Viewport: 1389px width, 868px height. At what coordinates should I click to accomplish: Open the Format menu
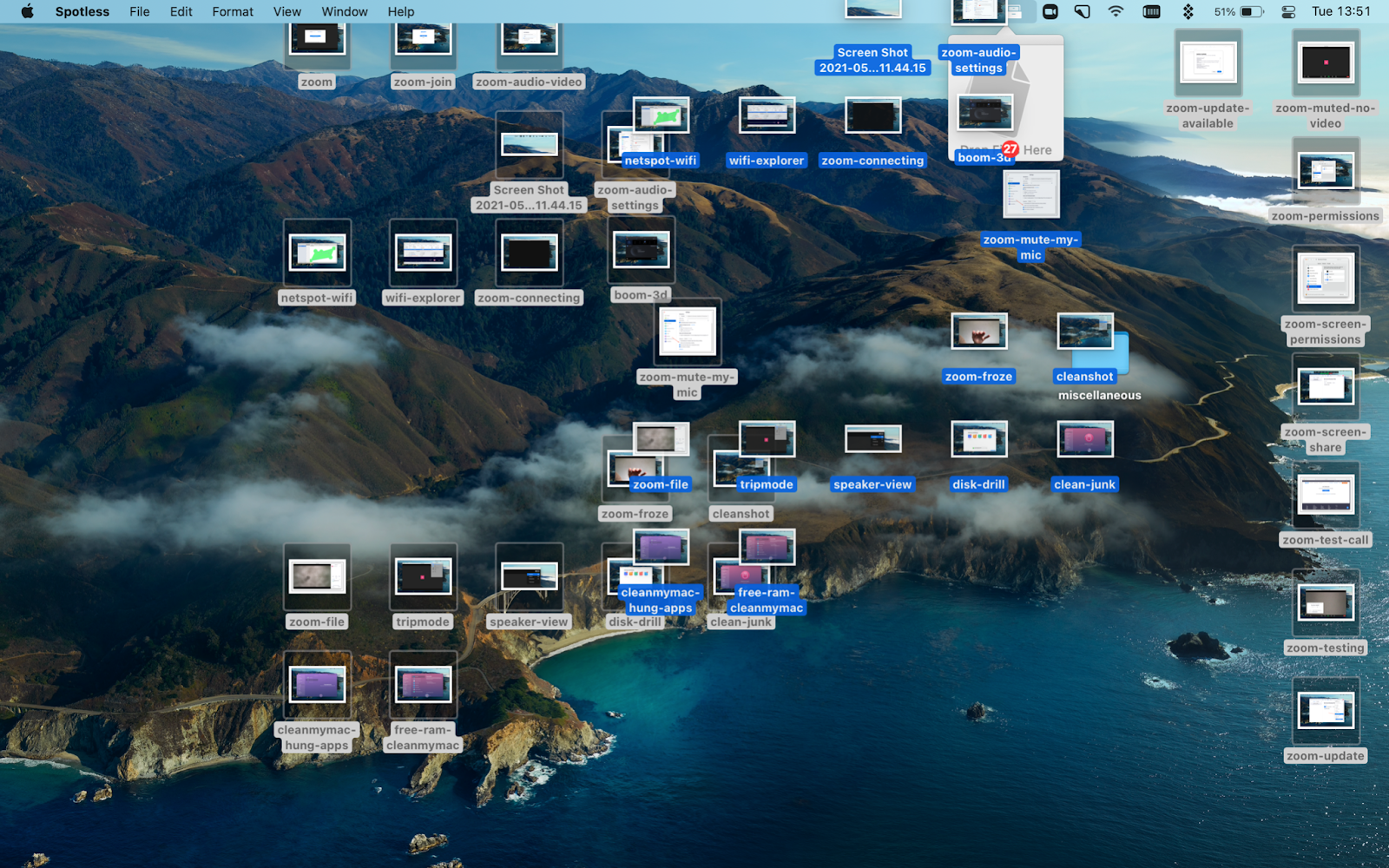(x=233, y=11)
